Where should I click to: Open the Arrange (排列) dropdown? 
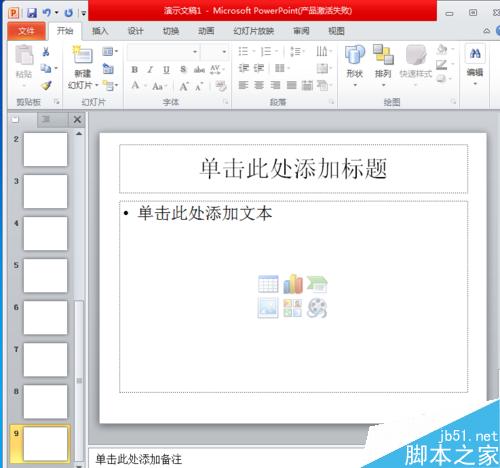tap(383, 66)
